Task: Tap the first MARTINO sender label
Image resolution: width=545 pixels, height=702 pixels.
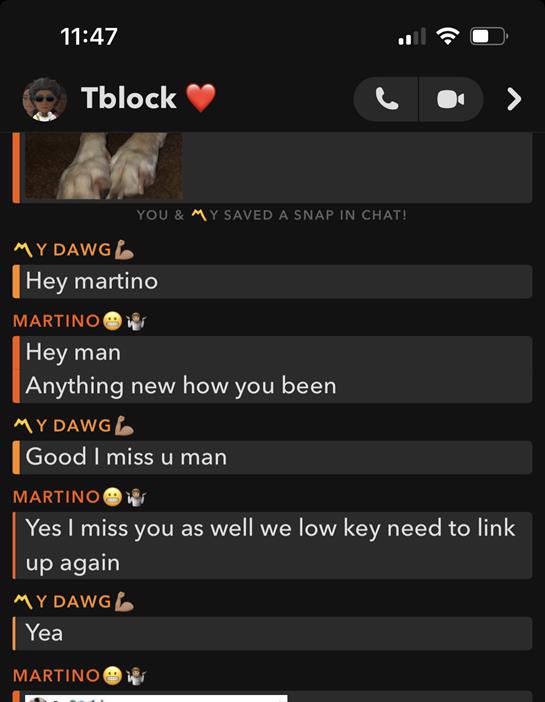Action: pyautogui.click(x=56, y=321)
